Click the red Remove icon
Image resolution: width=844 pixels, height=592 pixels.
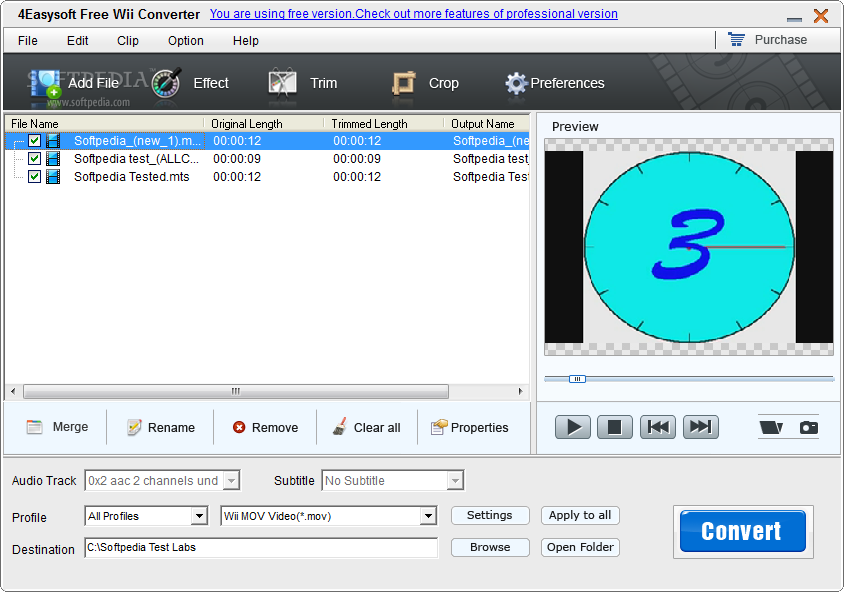tap(239, 427)
